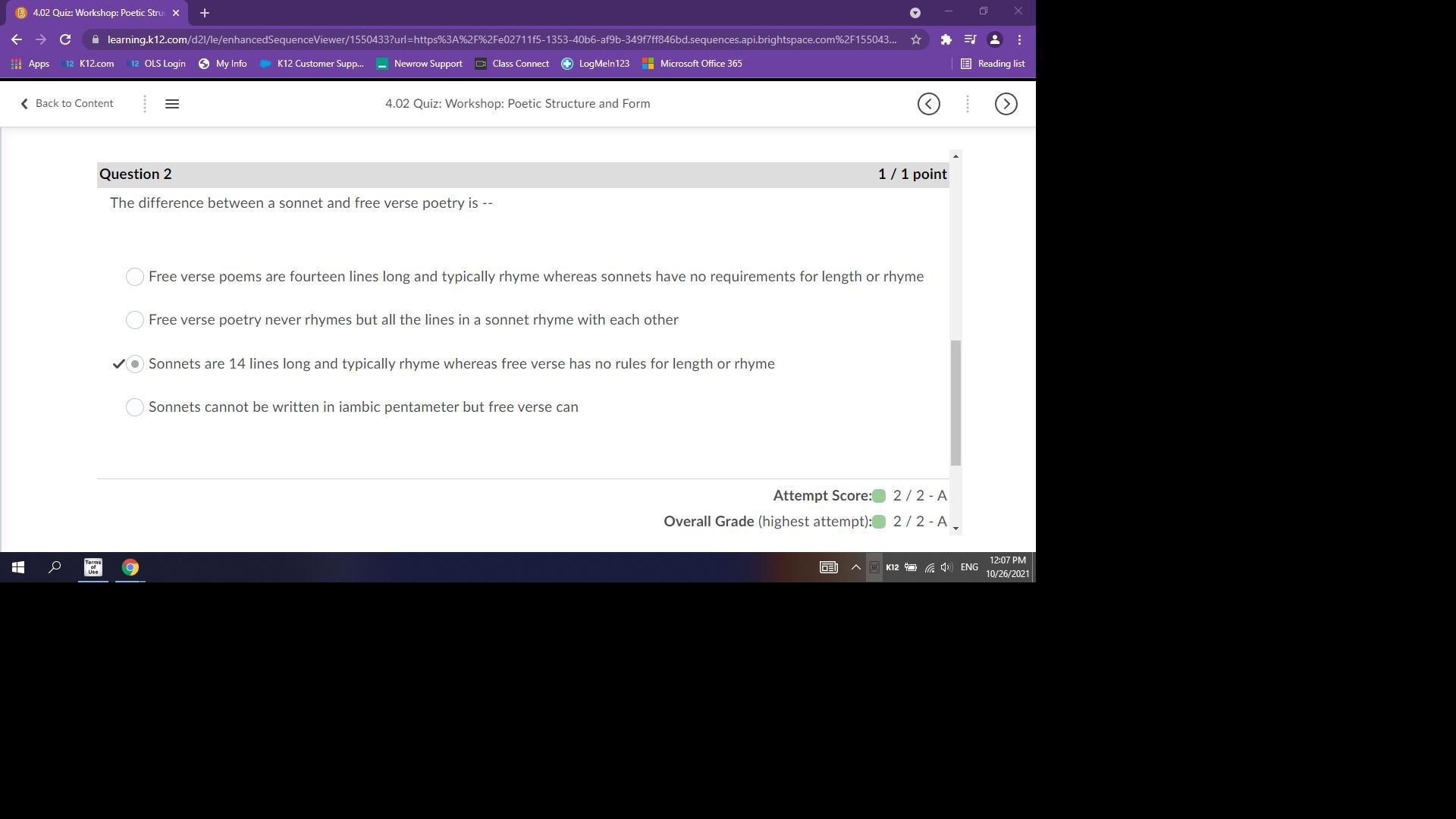The height and width of the screenshot is (819, 1456).
Task: Click the browser reload page icon
Action: point(65,39)
